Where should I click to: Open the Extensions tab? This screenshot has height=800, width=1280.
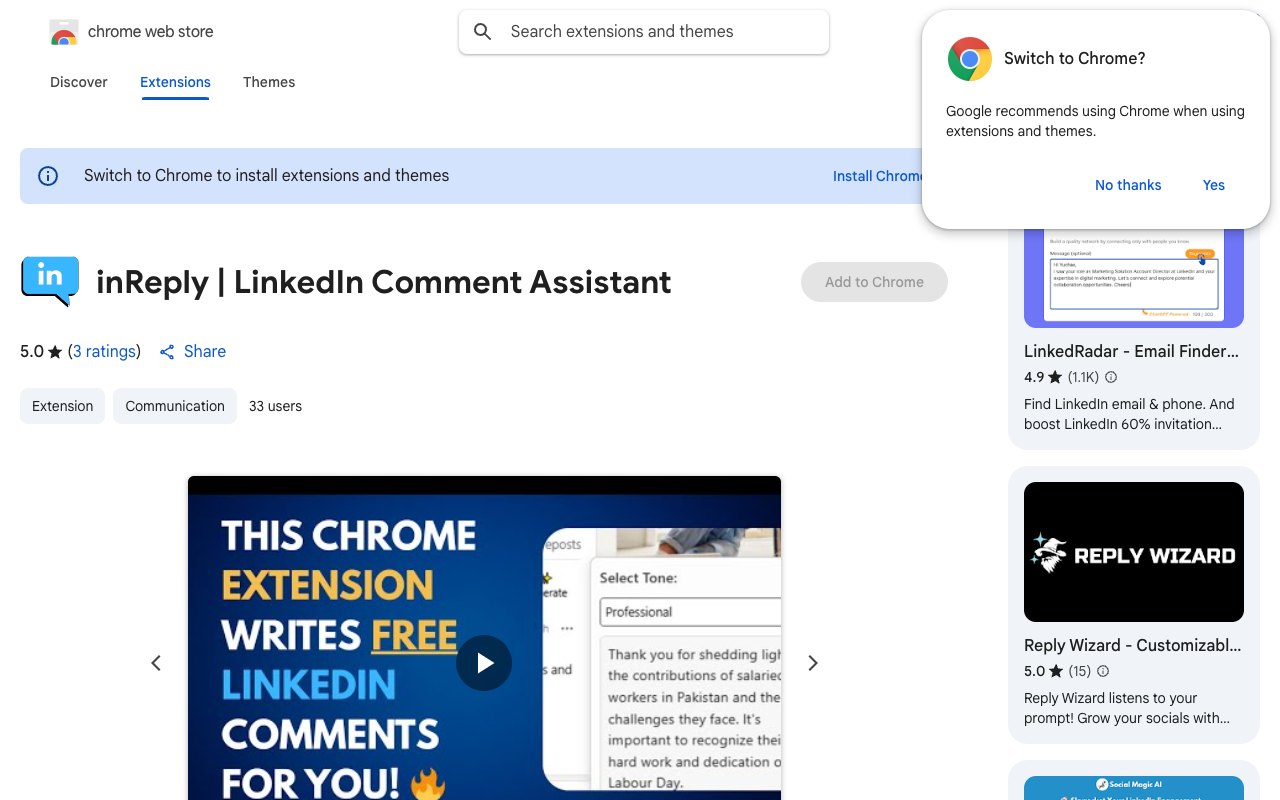(x=175, y=82)
